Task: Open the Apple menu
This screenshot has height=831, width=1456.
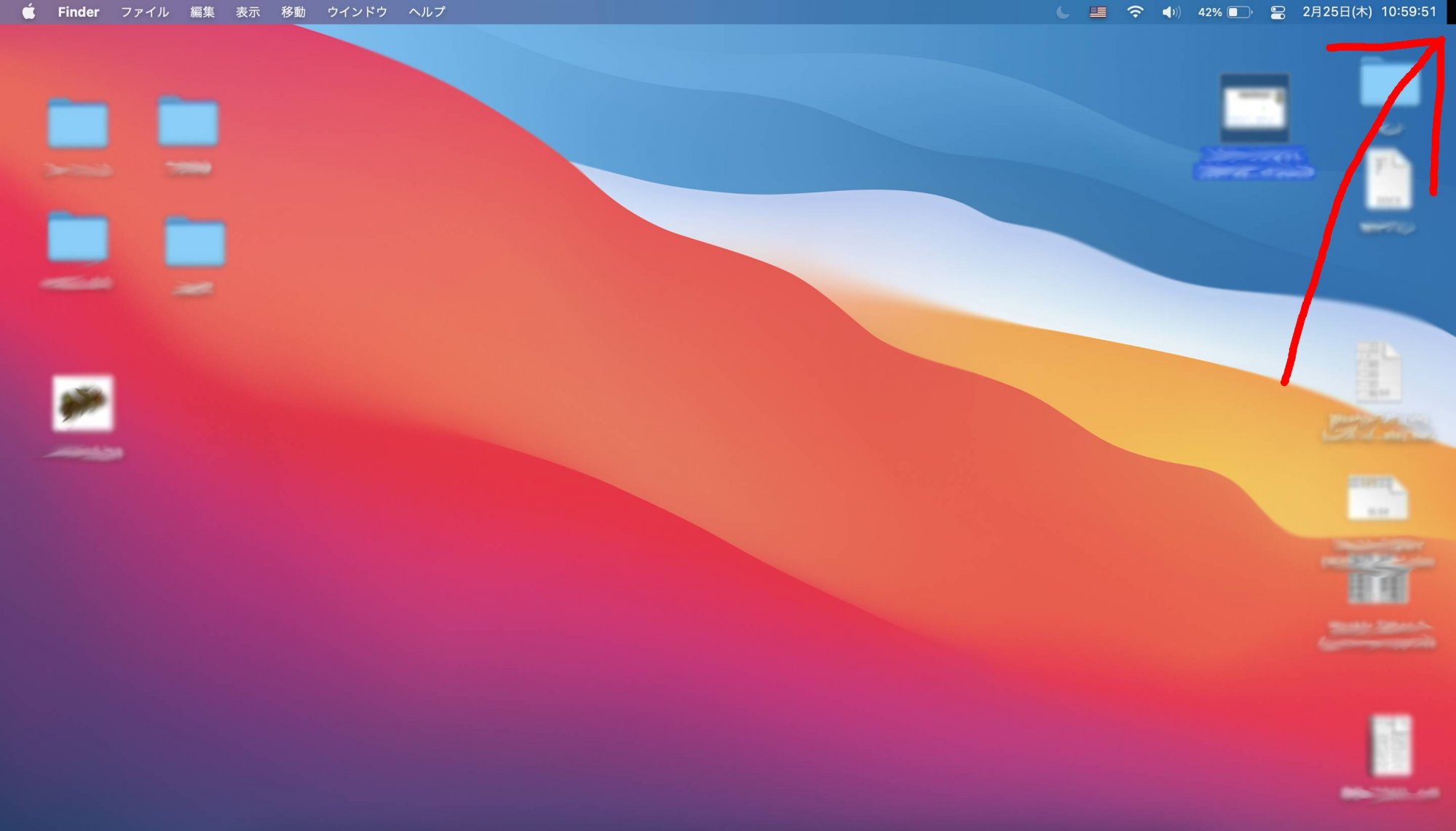Action: point(28,12)
